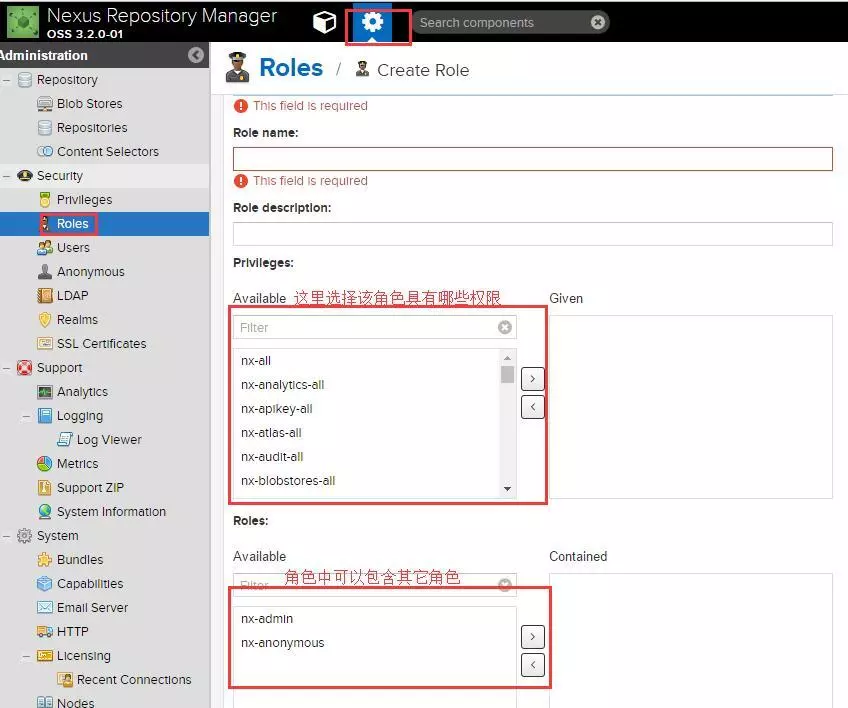Click the Role description input field
Screen dimensions: 848x708
click(533, 234)
